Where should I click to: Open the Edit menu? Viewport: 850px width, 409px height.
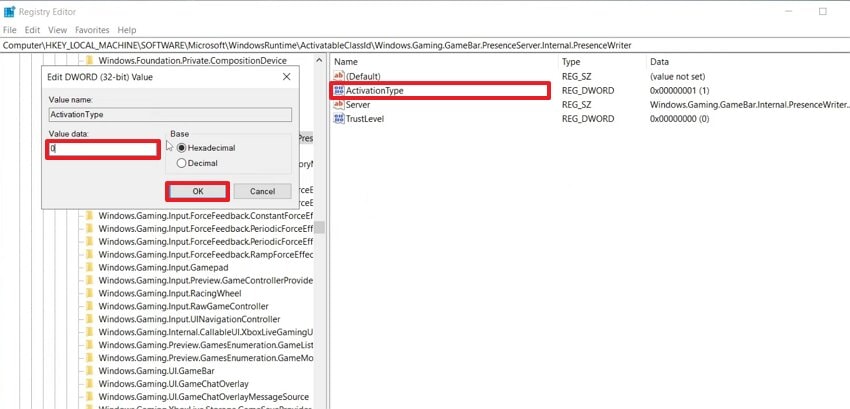point(33,30)
